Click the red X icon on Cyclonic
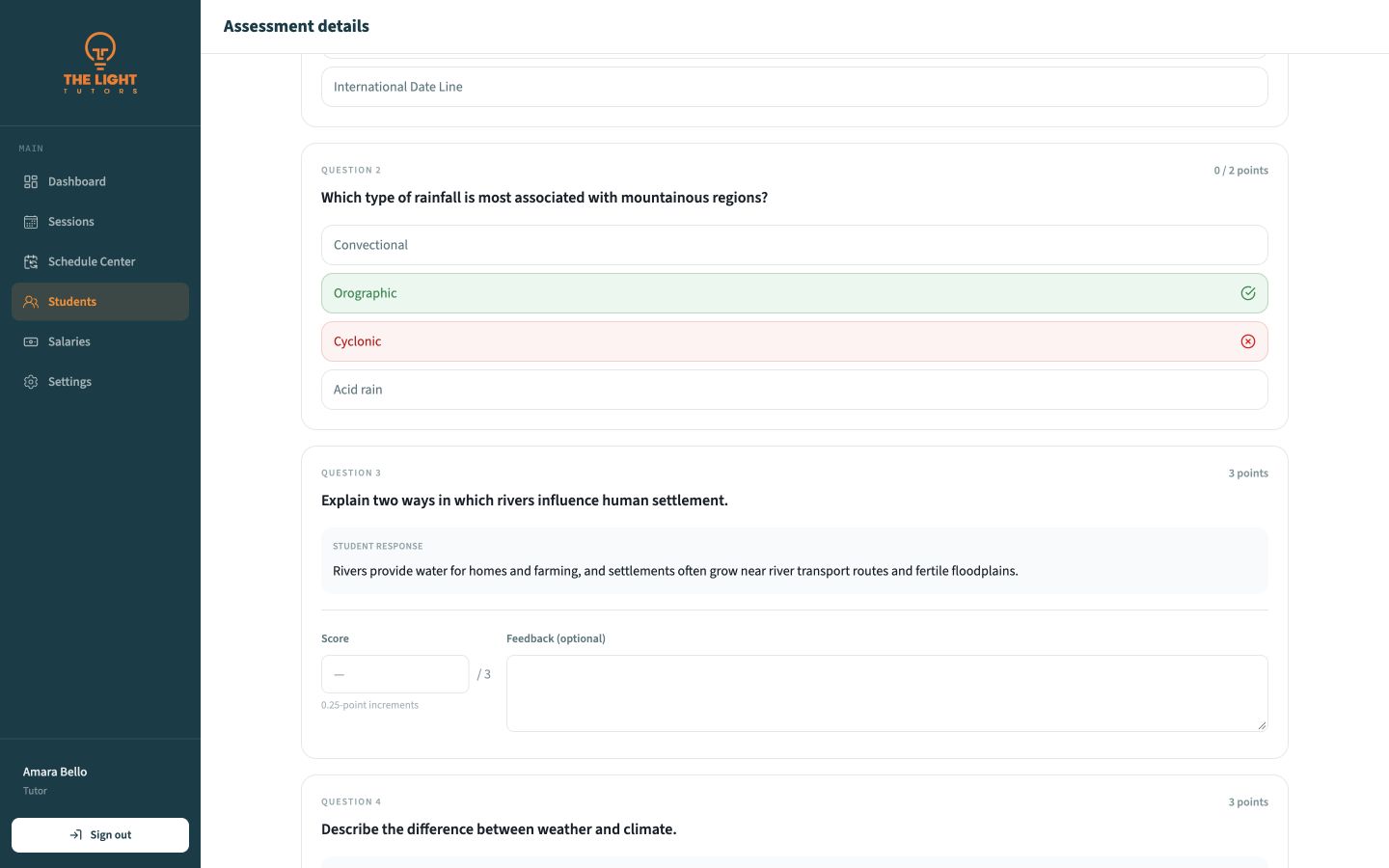Viewport: 1389px width, 868px height. coord(1248,341)
